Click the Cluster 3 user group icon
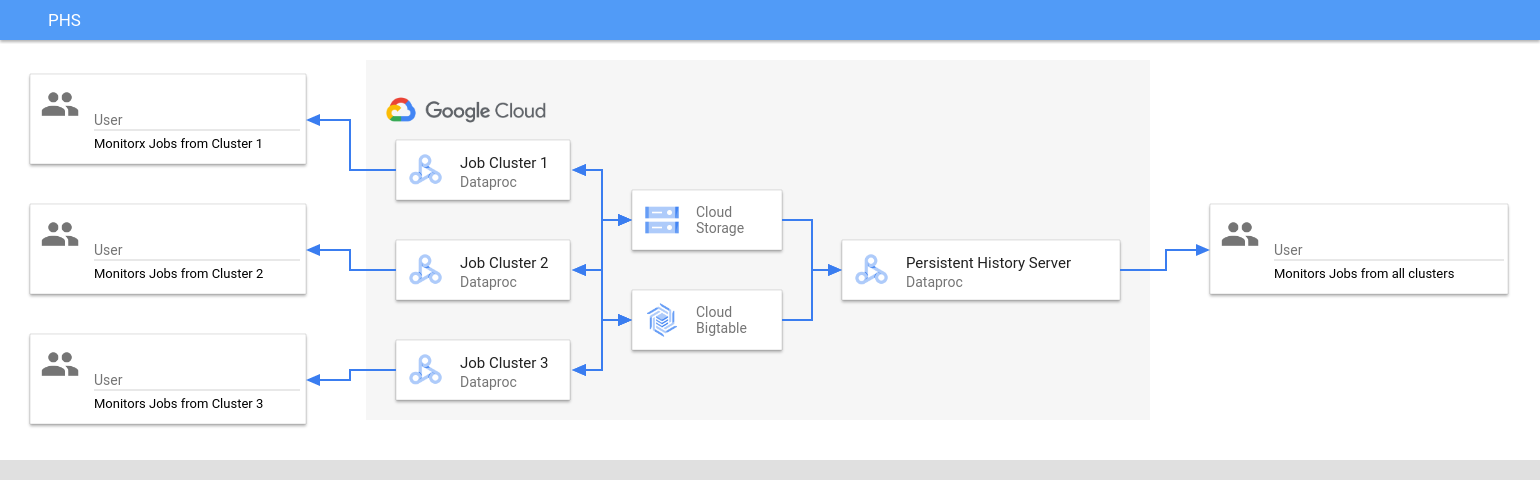This screenshot has height=480, width=1540. click(60, 364)
